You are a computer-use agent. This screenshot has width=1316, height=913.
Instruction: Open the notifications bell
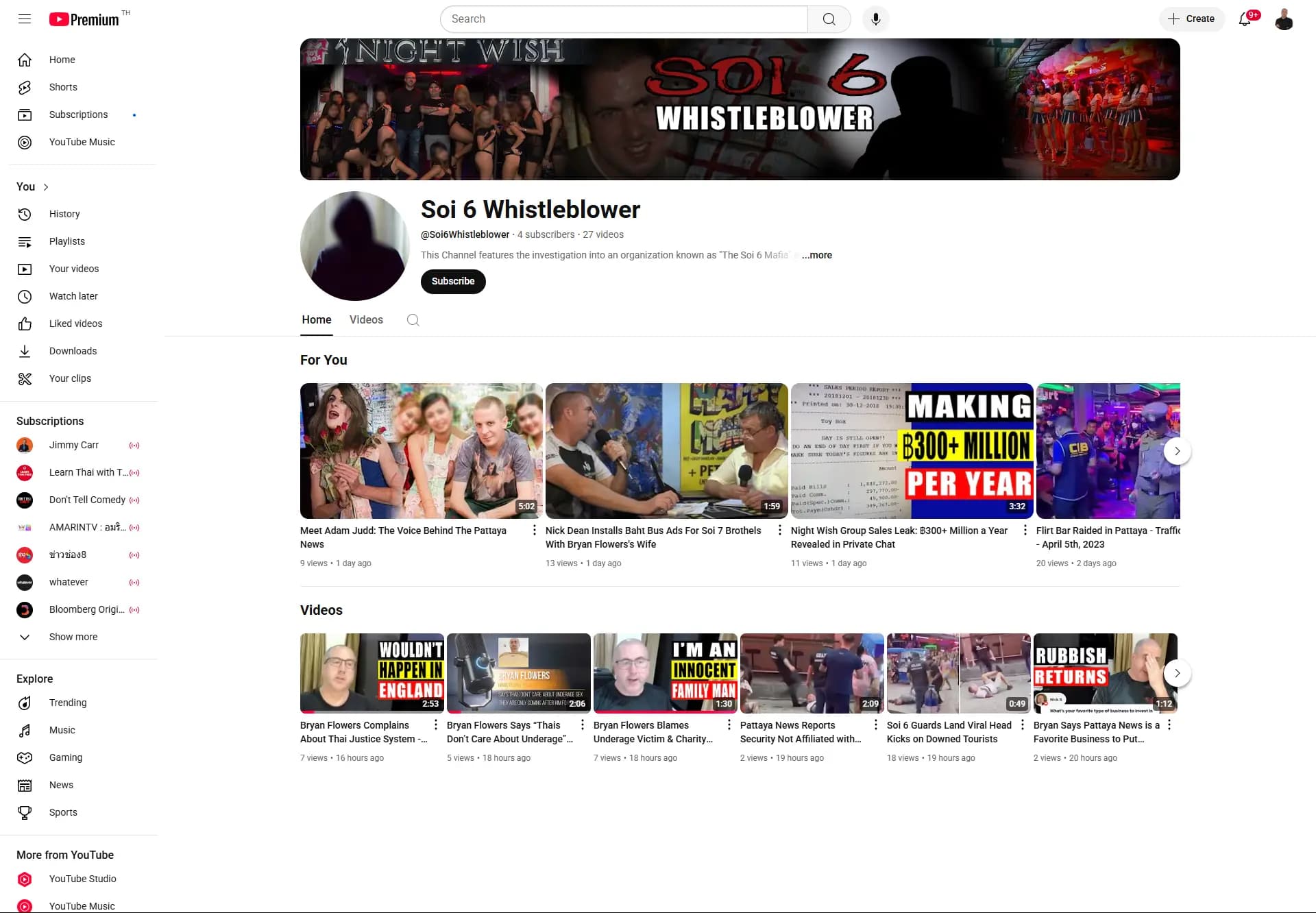[1245, 19]
